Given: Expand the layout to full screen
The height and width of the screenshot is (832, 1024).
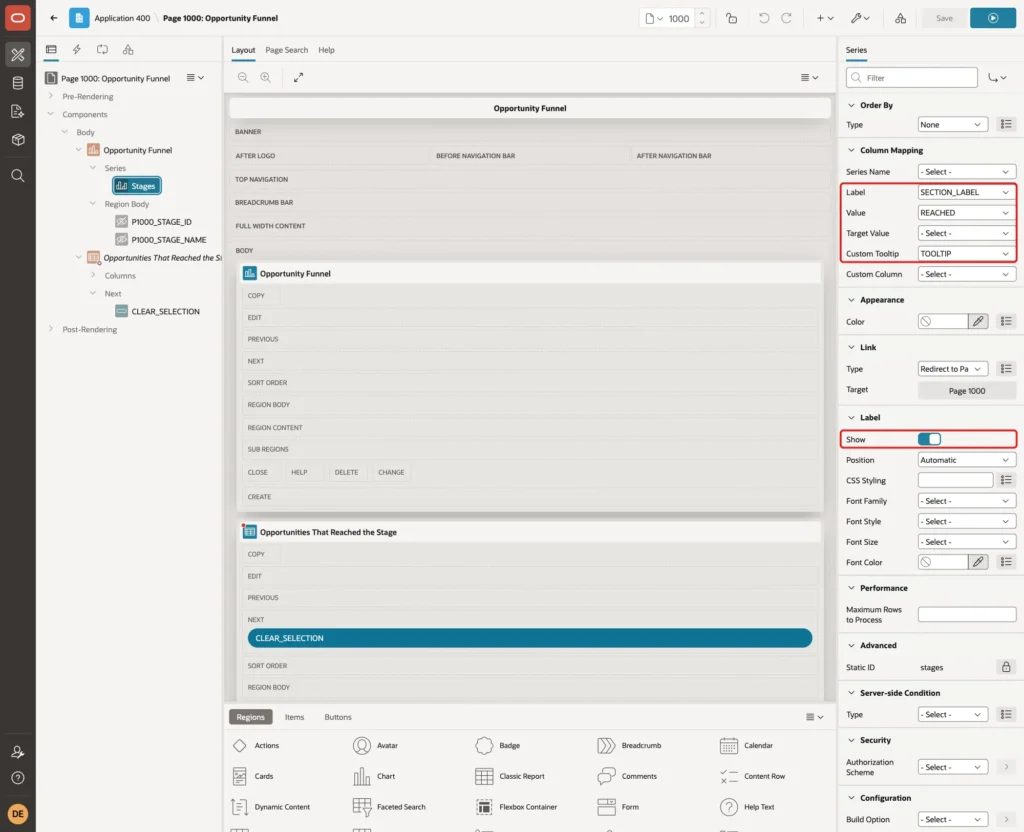Looking at the screenshot, I should [298, 78].
